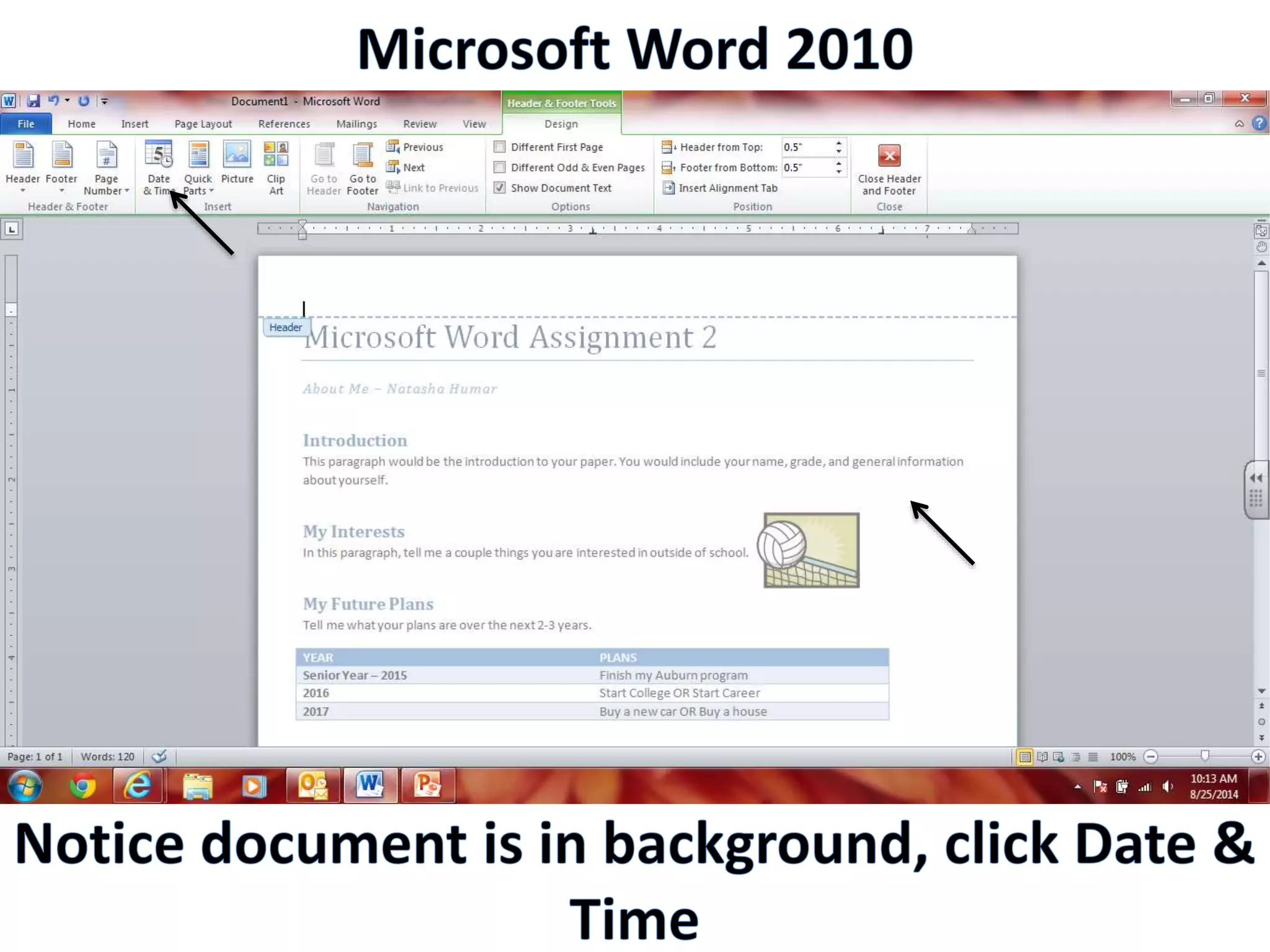Screen dimensions: 1270x952
Task: Open the Mailings tab
Action: click(357, 124)
